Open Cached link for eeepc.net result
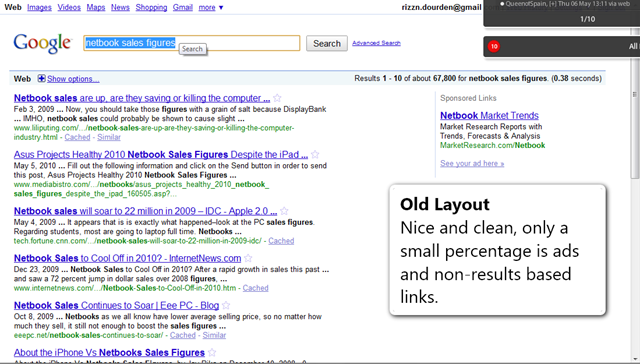Viewport: 640px width, 364px height. pyautogui.click(x=182, y=335)
